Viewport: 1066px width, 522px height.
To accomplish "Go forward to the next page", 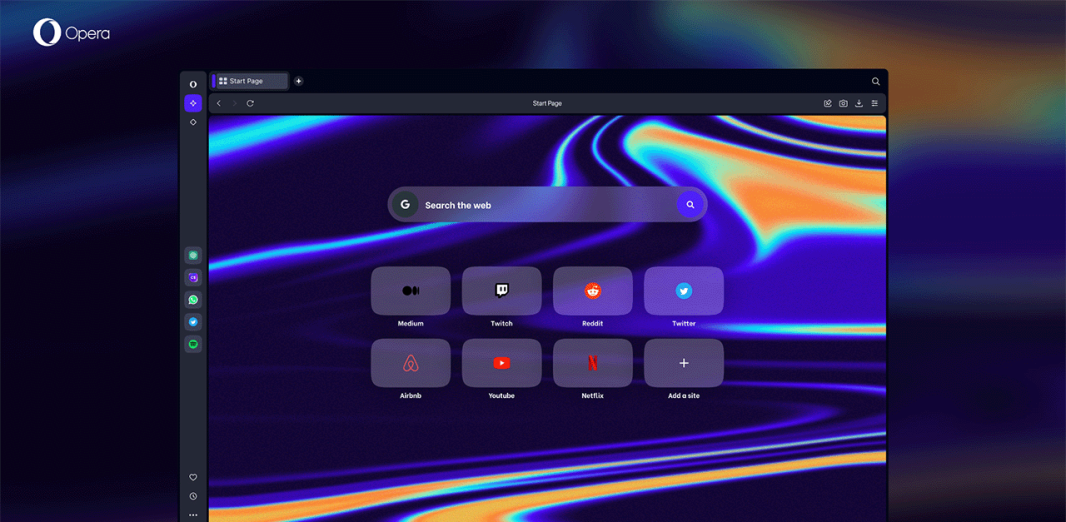I will (235, 103).
